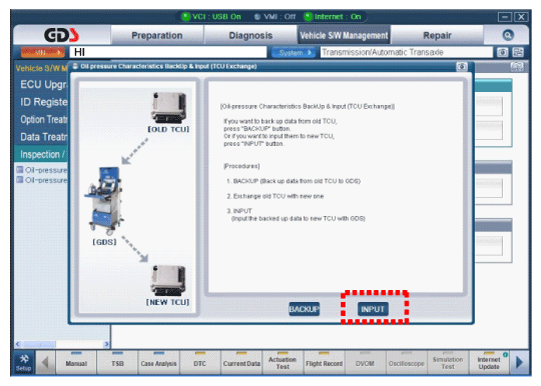The image size is (541, 386).
Task: Click bottom toolbar previous arrow
Action: [45, 363]
